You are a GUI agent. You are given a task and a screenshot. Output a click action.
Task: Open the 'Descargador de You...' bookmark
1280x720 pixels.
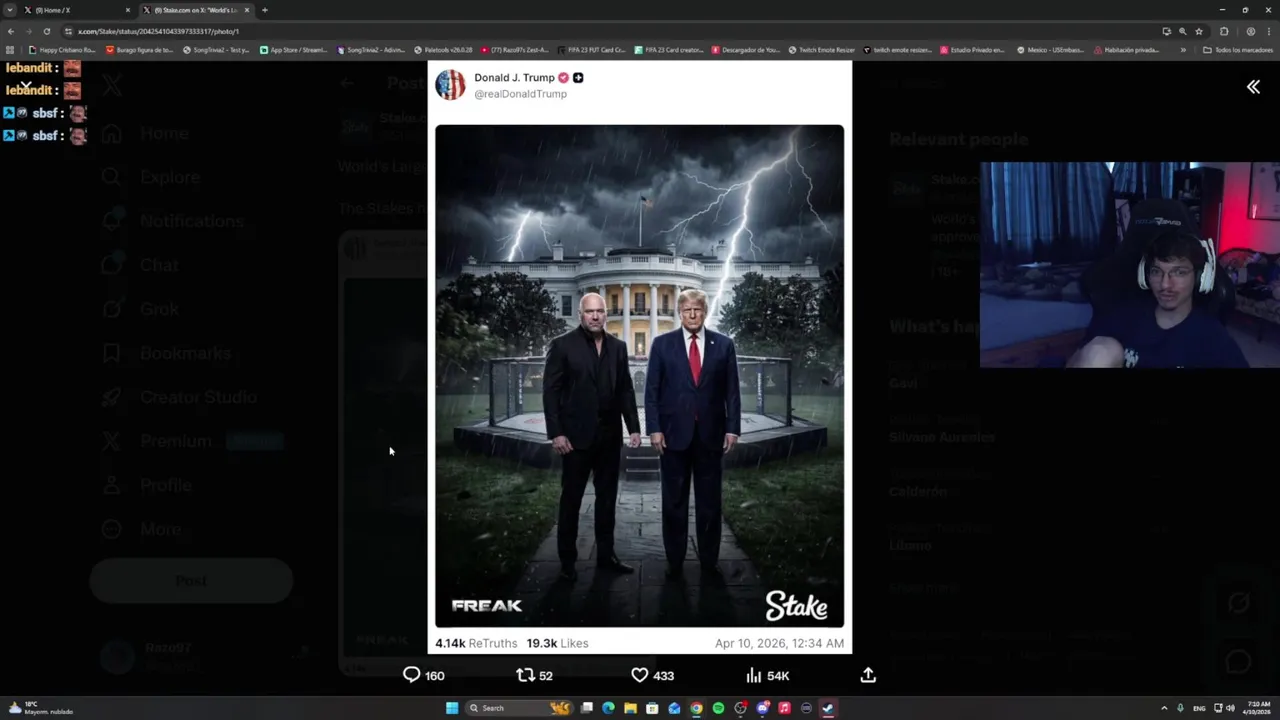pyautogui.click(x=745, y=50)
